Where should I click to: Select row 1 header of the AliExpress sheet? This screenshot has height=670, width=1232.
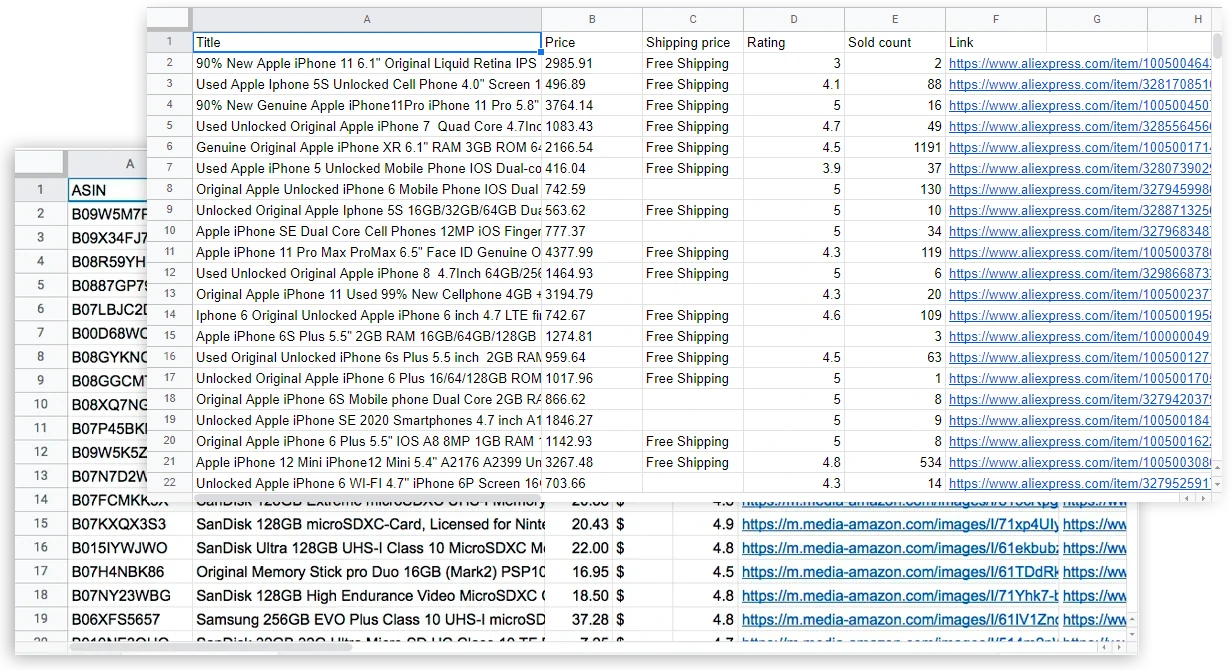point(168,42)
